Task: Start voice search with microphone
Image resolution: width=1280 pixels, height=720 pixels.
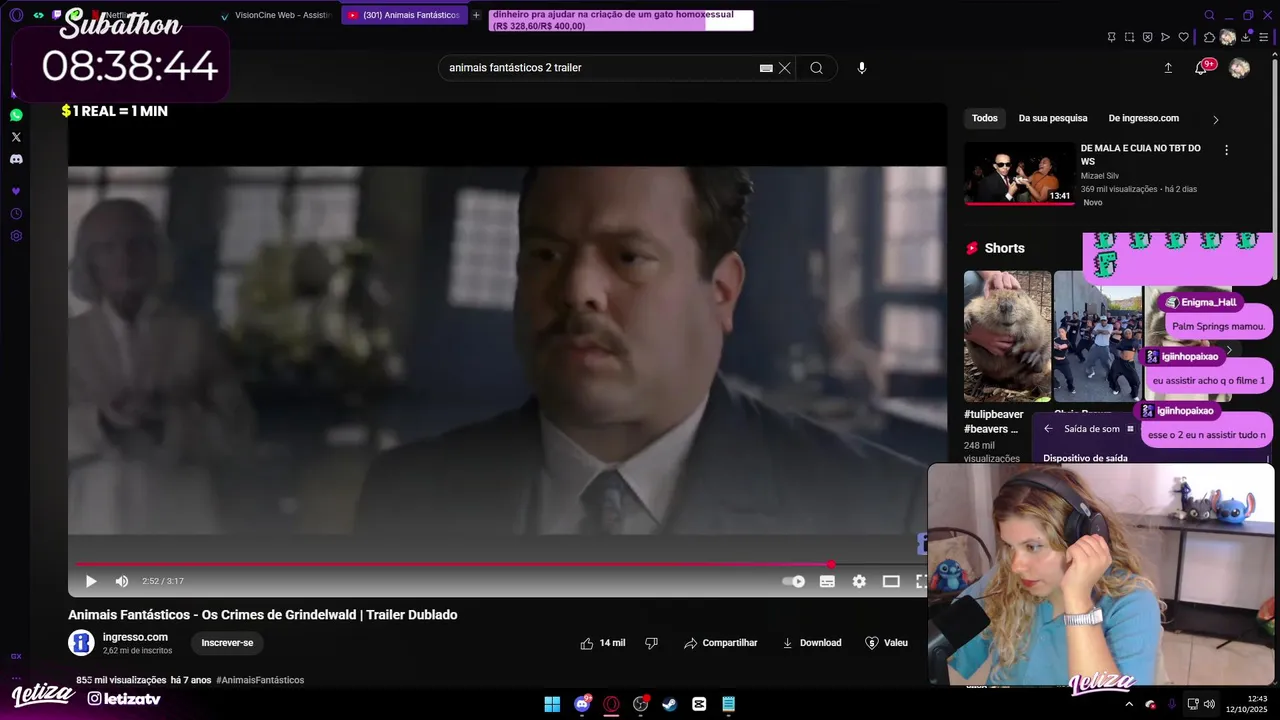Action: (862, 68)
